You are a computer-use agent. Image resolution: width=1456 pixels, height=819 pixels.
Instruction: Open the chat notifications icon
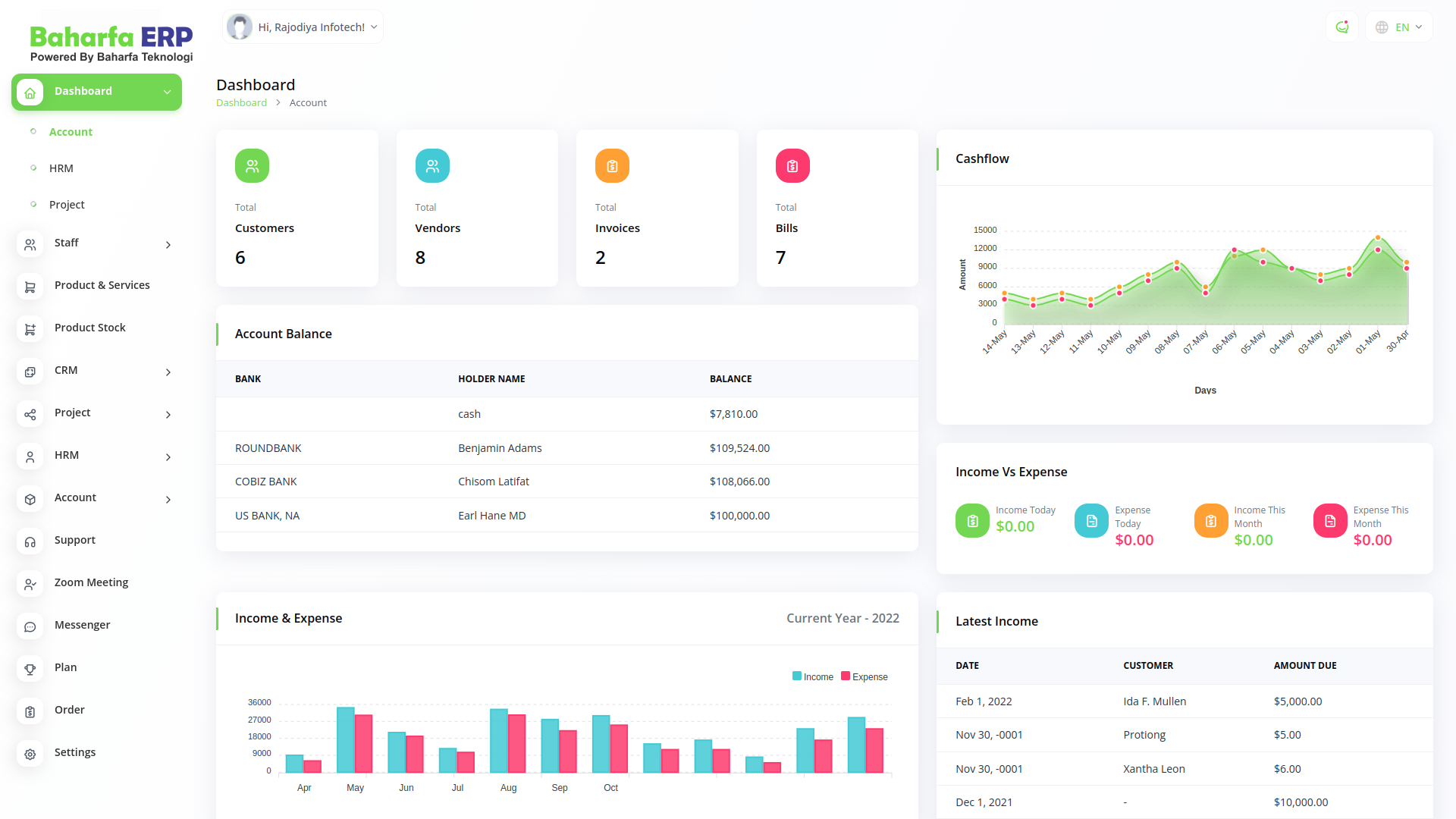[1342, 27]
